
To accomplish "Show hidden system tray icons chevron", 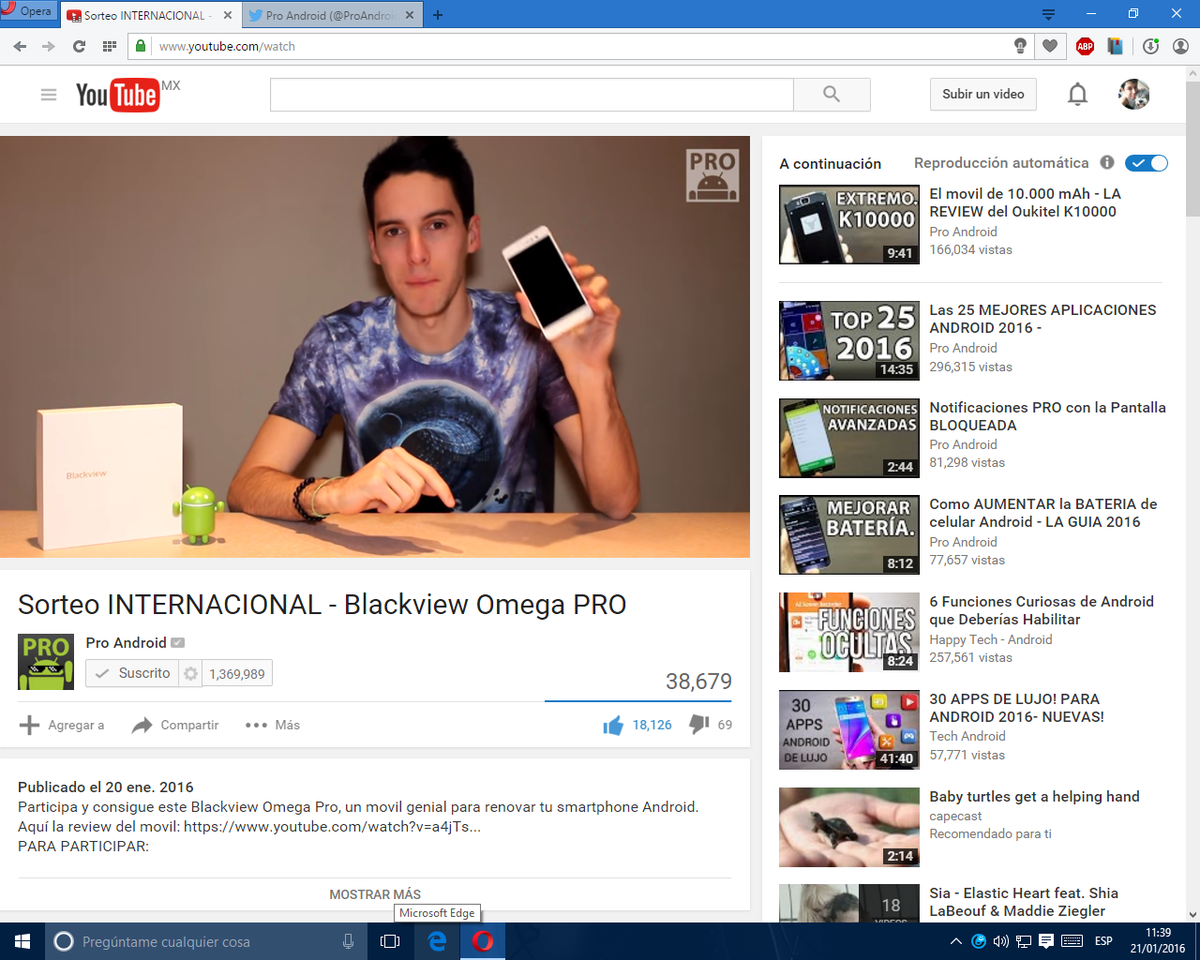I will pos(956,941).
